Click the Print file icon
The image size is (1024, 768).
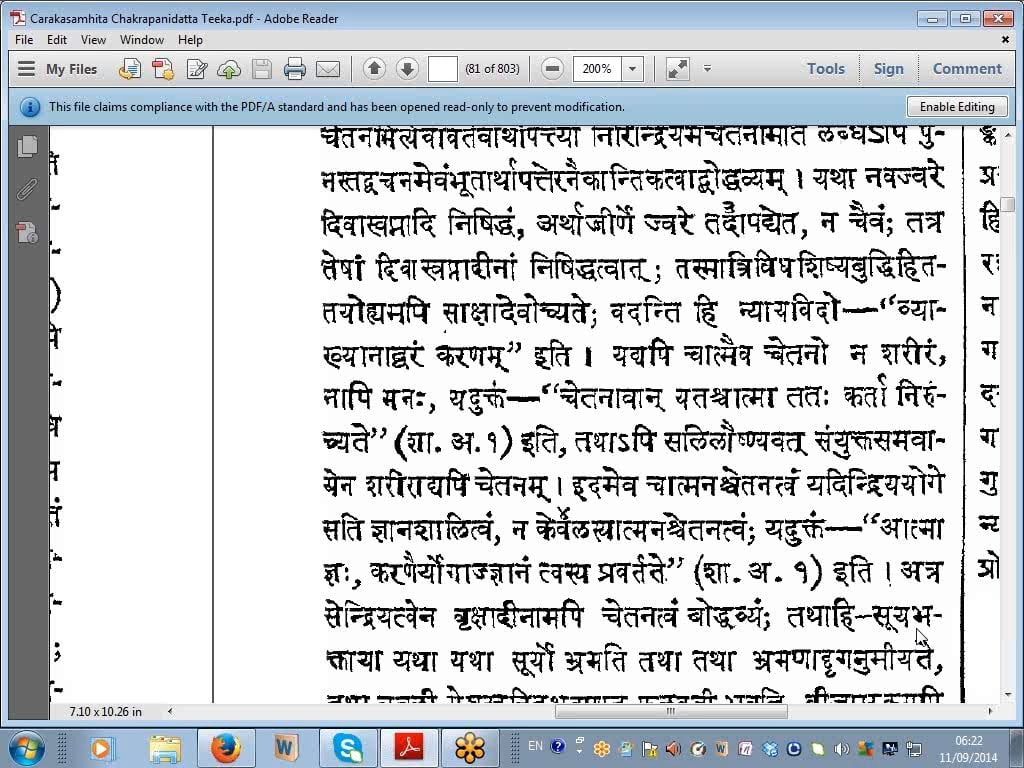(294, 69)
